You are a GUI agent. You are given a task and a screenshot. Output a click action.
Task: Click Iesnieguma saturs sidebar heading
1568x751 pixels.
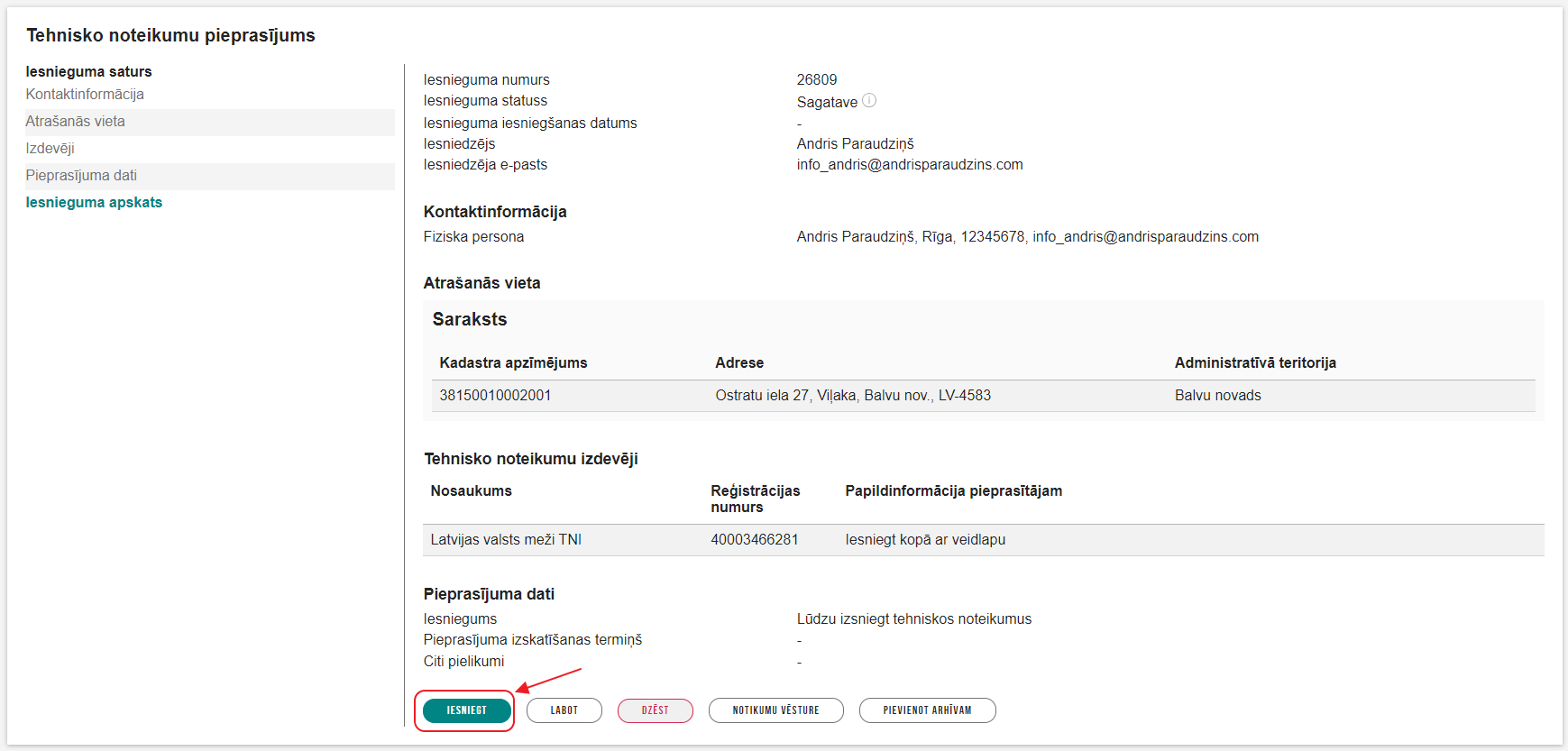click(88, 72)
